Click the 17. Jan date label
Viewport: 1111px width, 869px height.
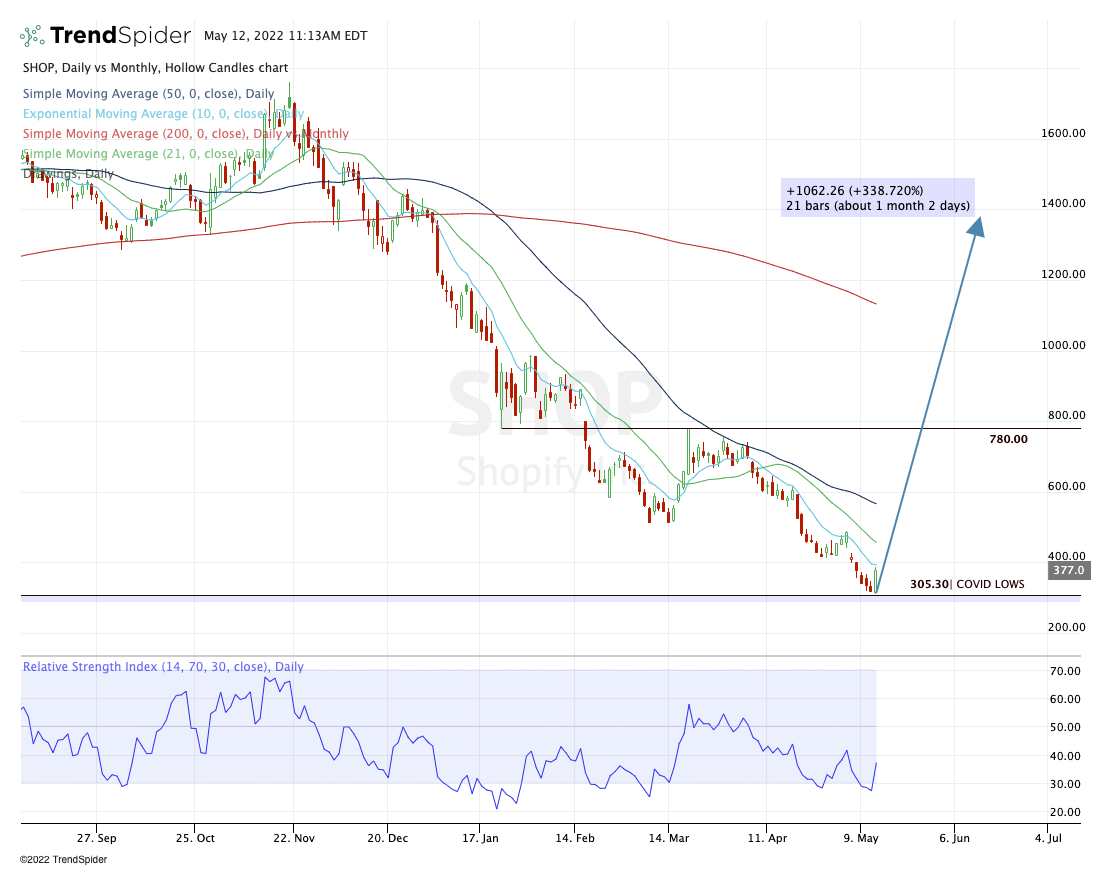click(x=480, y=838)
